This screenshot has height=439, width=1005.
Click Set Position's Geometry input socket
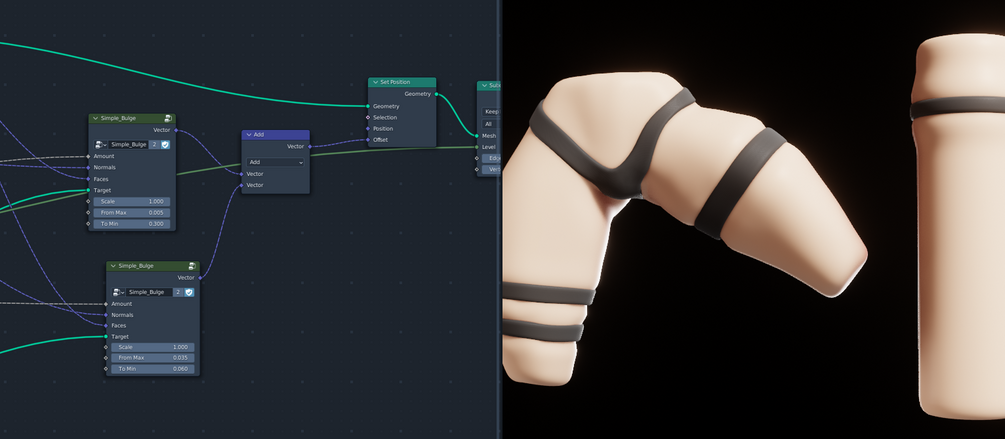point(368,106)
